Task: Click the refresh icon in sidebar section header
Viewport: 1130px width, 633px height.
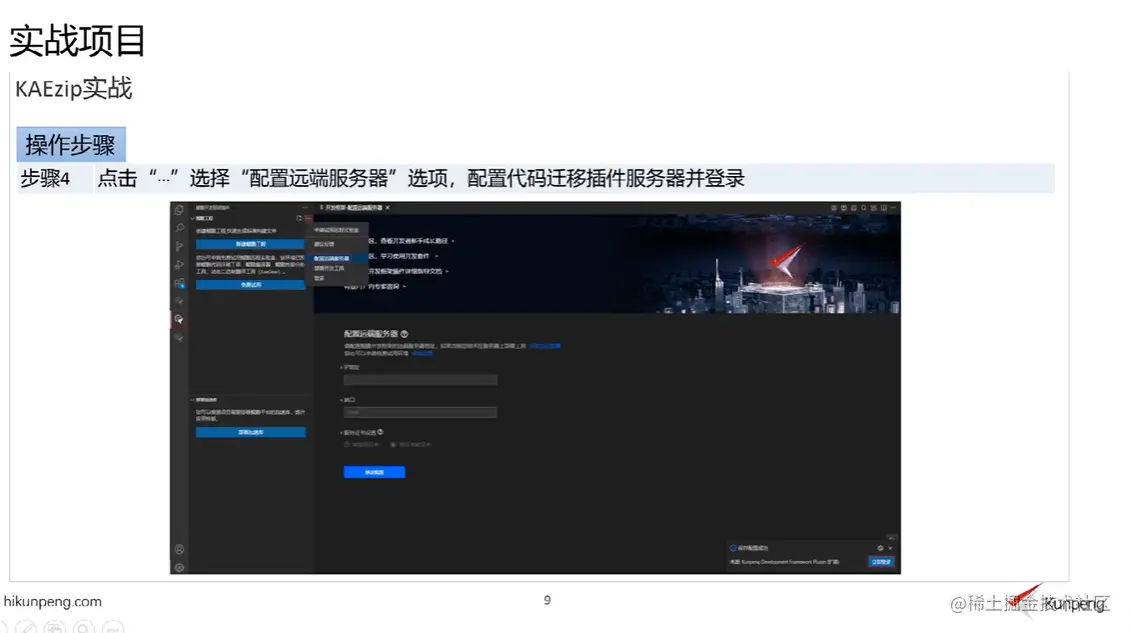Action: point(298,218)
